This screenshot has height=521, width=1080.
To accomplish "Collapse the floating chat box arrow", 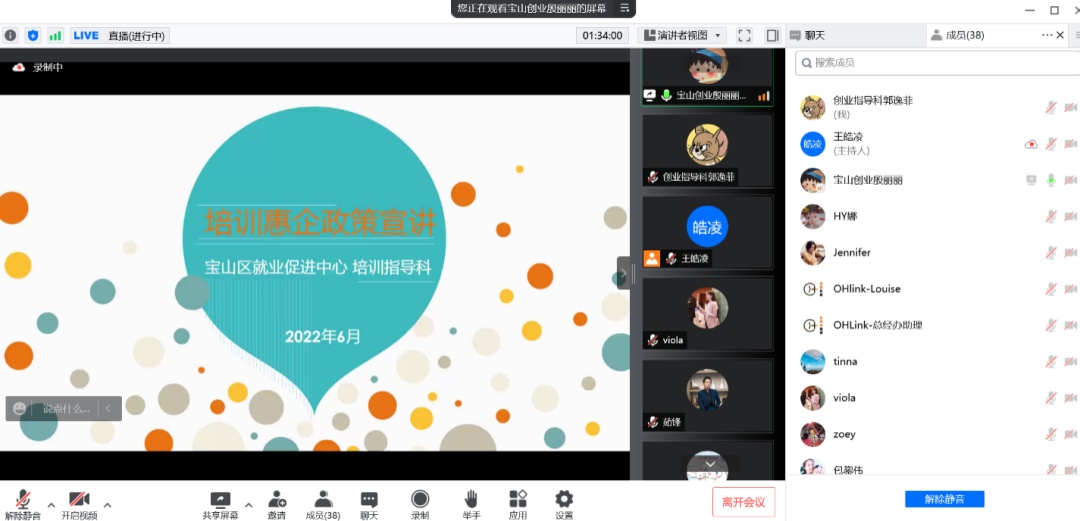I will click(107, 409).
